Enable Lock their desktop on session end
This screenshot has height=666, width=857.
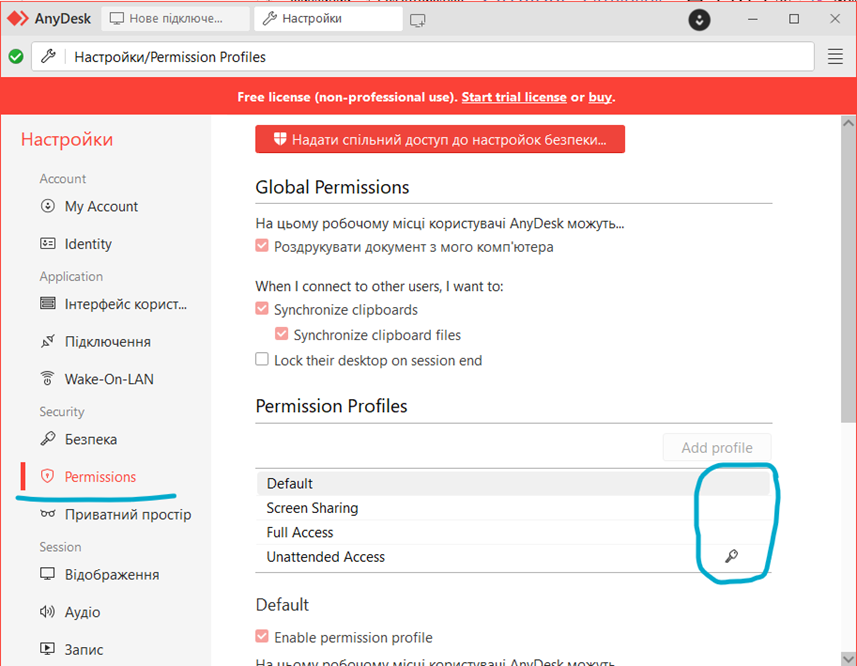pyautogui.click(x=262, y=360)
